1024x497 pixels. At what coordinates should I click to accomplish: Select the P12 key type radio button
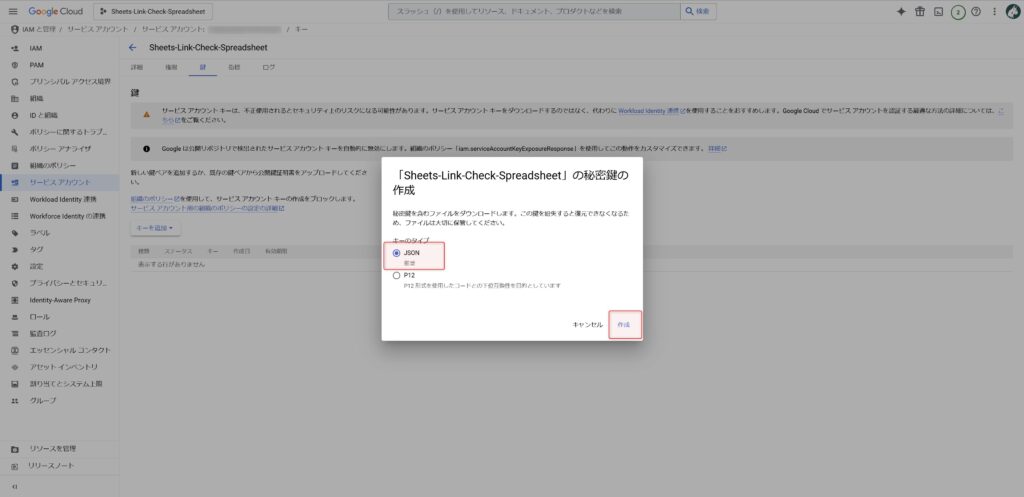click(397, 275)
